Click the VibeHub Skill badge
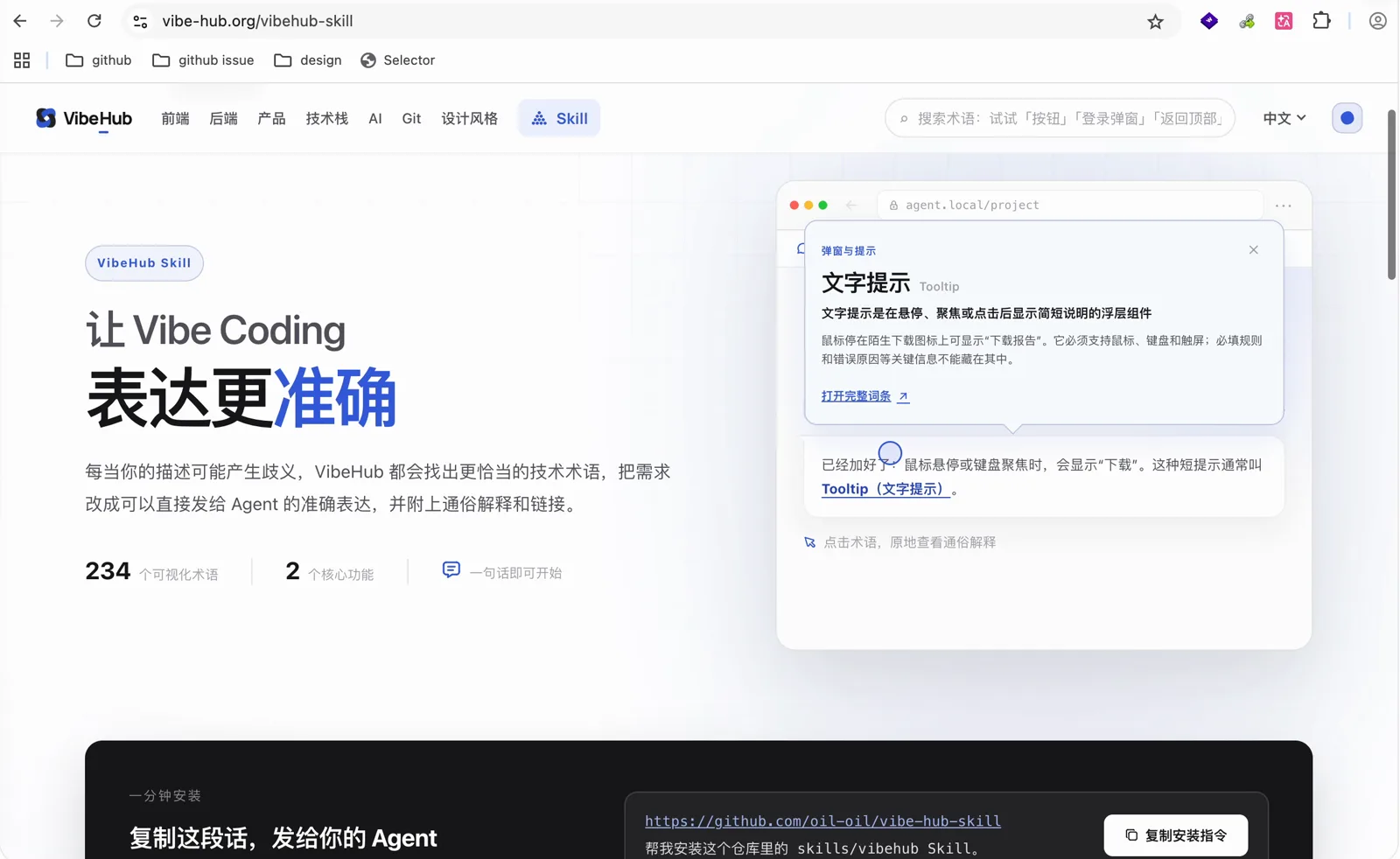1400x859 pixels. pos(144,262)
